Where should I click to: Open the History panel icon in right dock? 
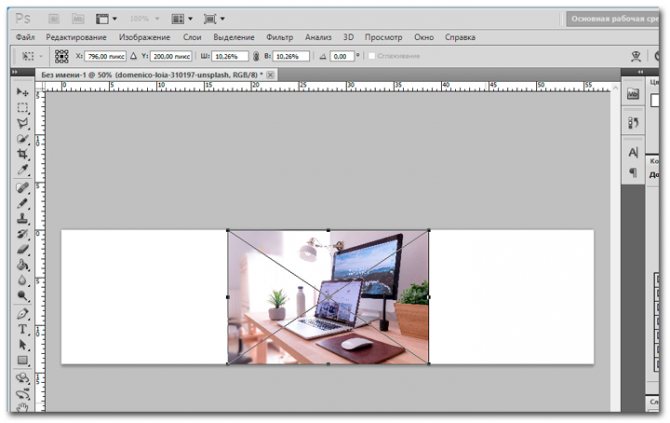[x=633, y=123]
